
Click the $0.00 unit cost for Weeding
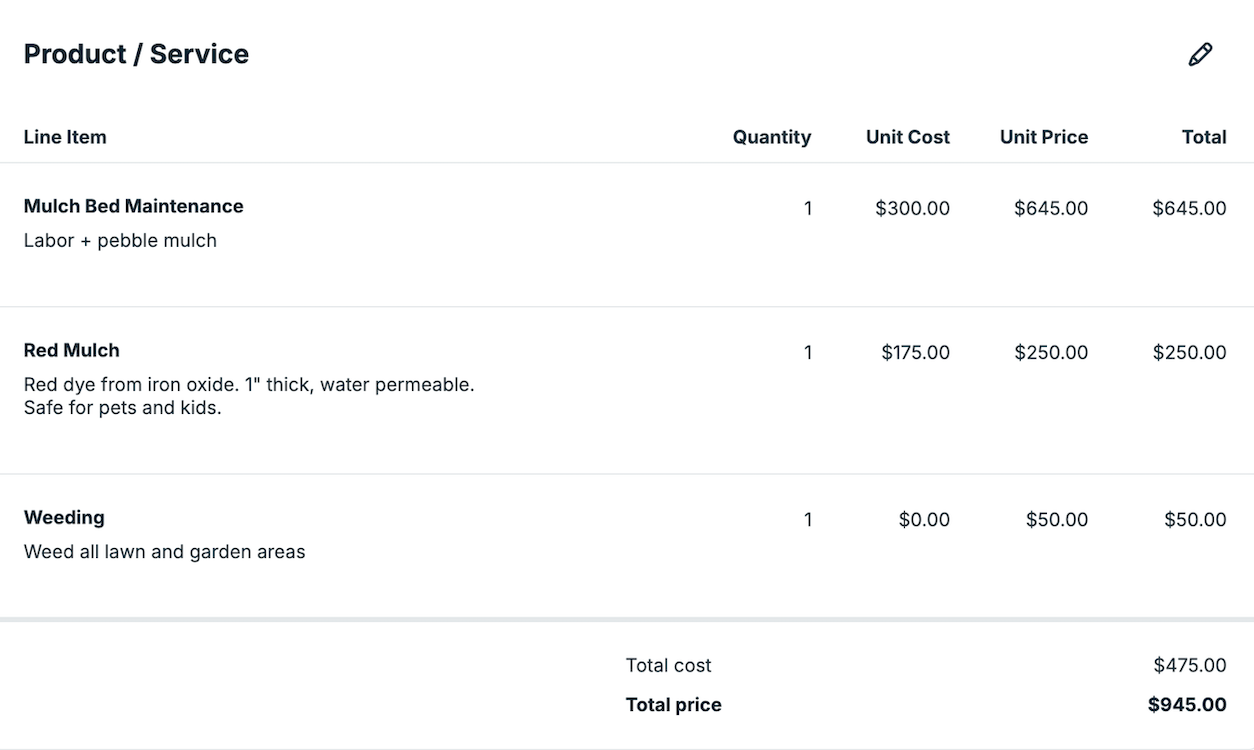click(924, 519)
